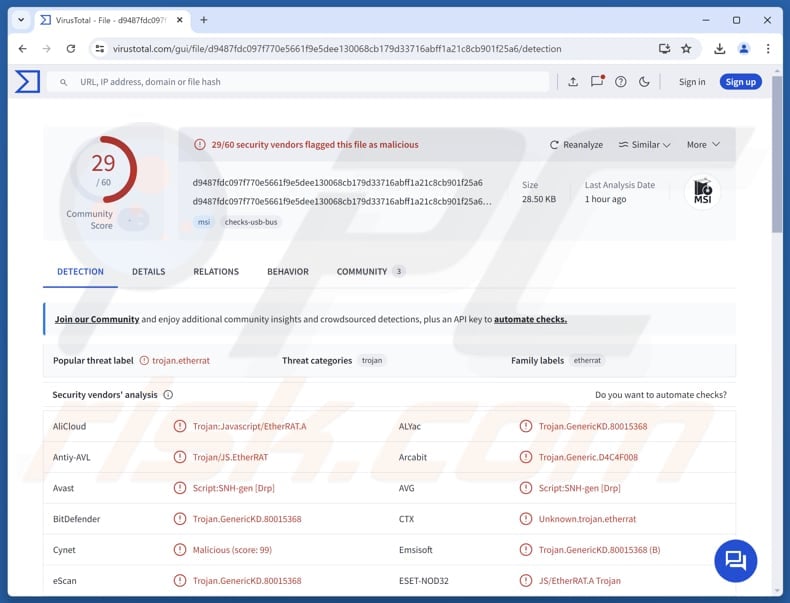Click 'Do you want to automate checks?' text
790x603 pixels.
(x=661, y=395)
